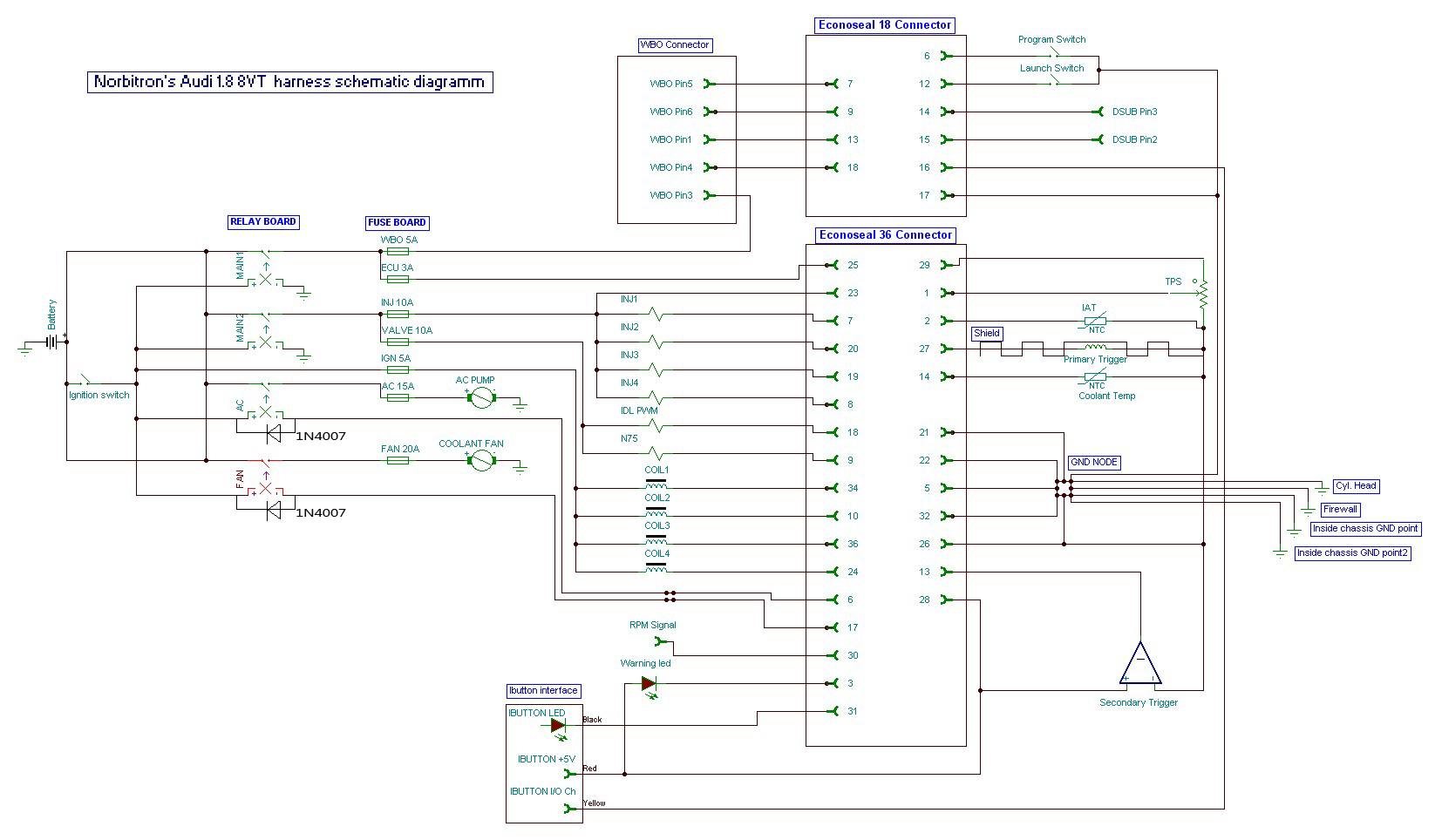
Task: Click the RPM Signal terminal
Action: (x=662, y=641)
